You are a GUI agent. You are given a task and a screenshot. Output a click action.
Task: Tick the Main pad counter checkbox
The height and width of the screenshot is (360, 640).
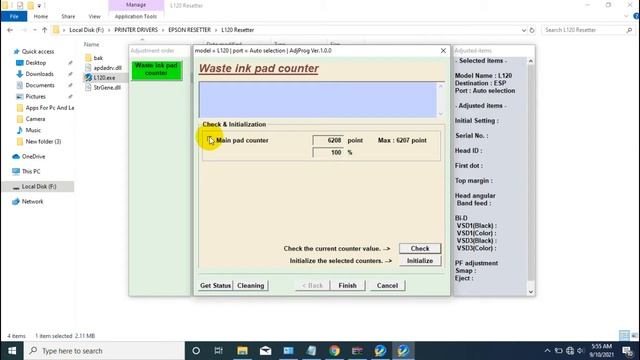pos(210,140)
